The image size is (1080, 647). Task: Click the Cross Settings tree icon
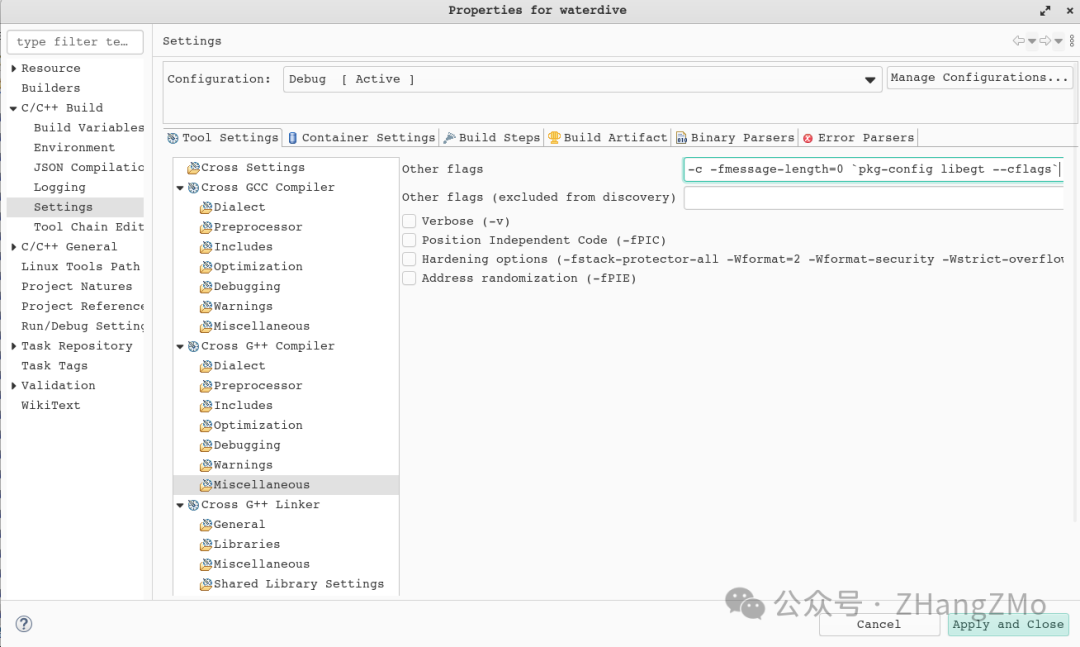194,167
